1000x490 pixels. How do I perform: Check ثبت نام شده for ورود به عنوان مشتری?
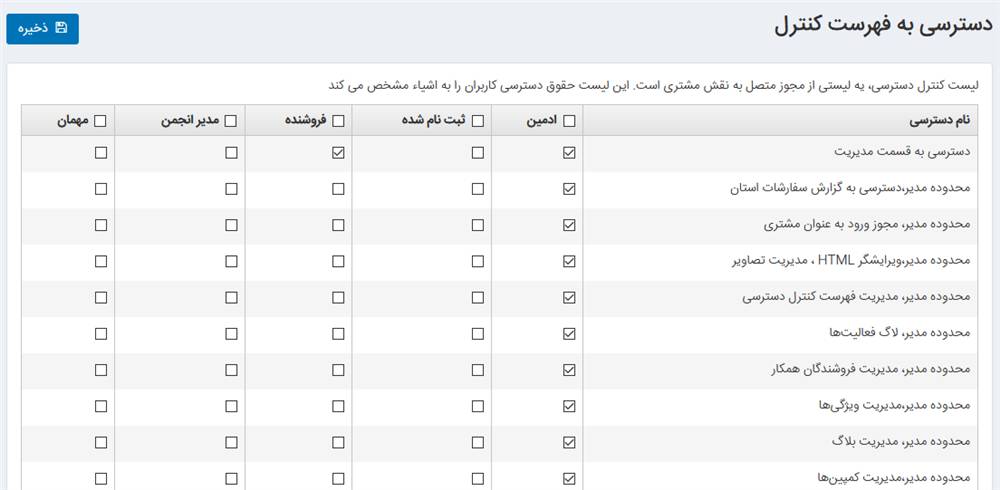(x=477, y=225)
